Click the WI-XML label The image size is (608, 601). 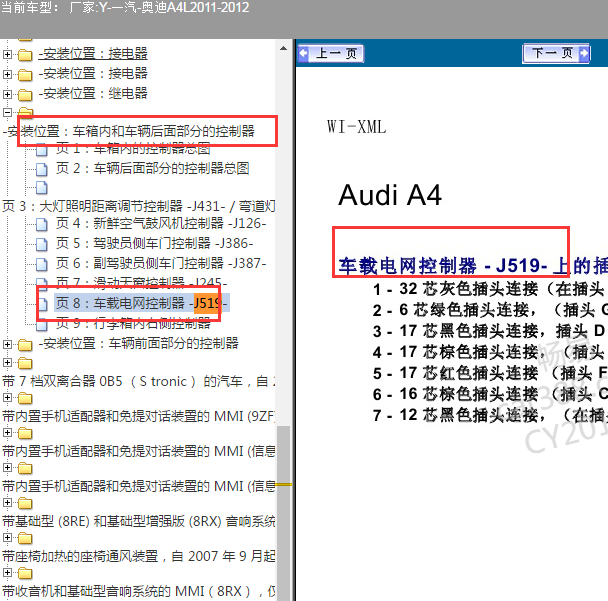click(356, 127)
